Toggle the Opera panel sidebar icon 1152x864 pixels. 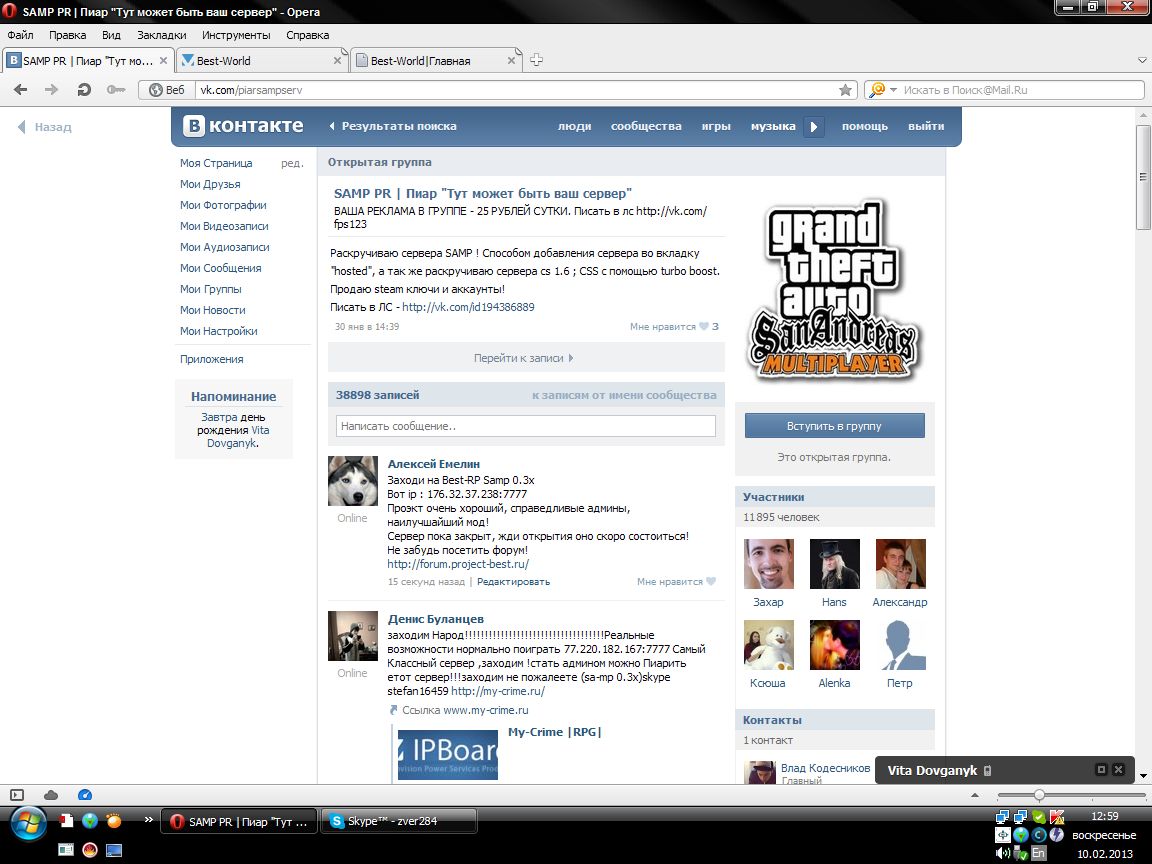pos(17,795)
